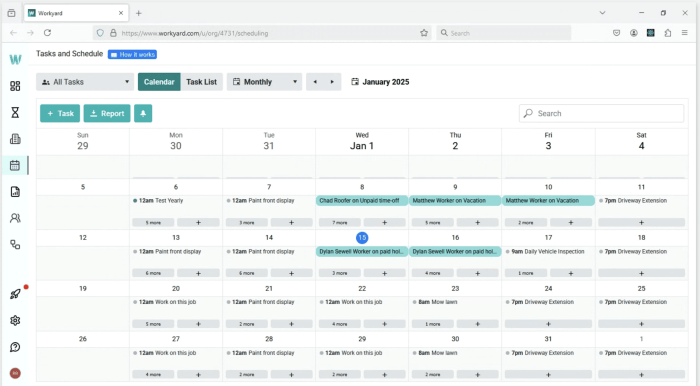Open Matthew Worker on Vacation on Thursday 9
This screenshot has width=700, height=386.
[x=455, y=201]
